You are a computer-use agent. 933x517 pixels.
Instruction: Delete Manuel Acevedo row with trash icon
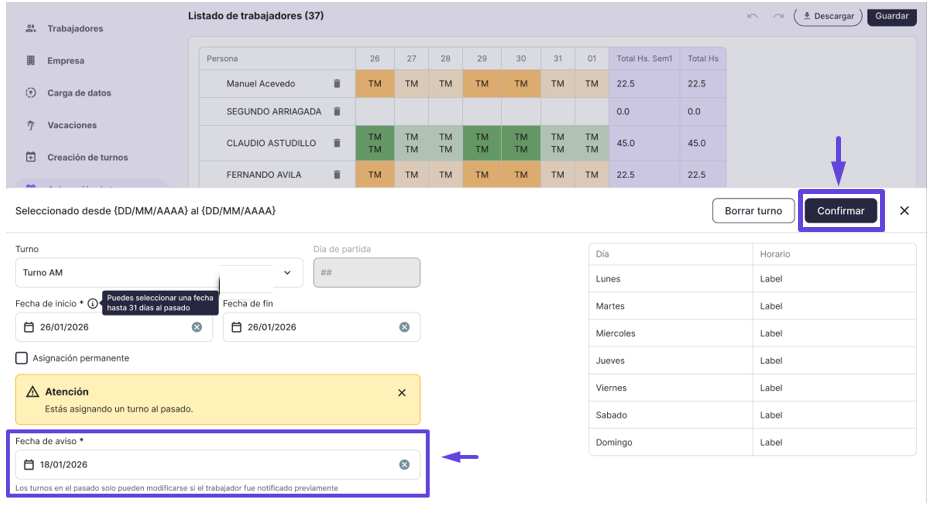click(337, 84)
